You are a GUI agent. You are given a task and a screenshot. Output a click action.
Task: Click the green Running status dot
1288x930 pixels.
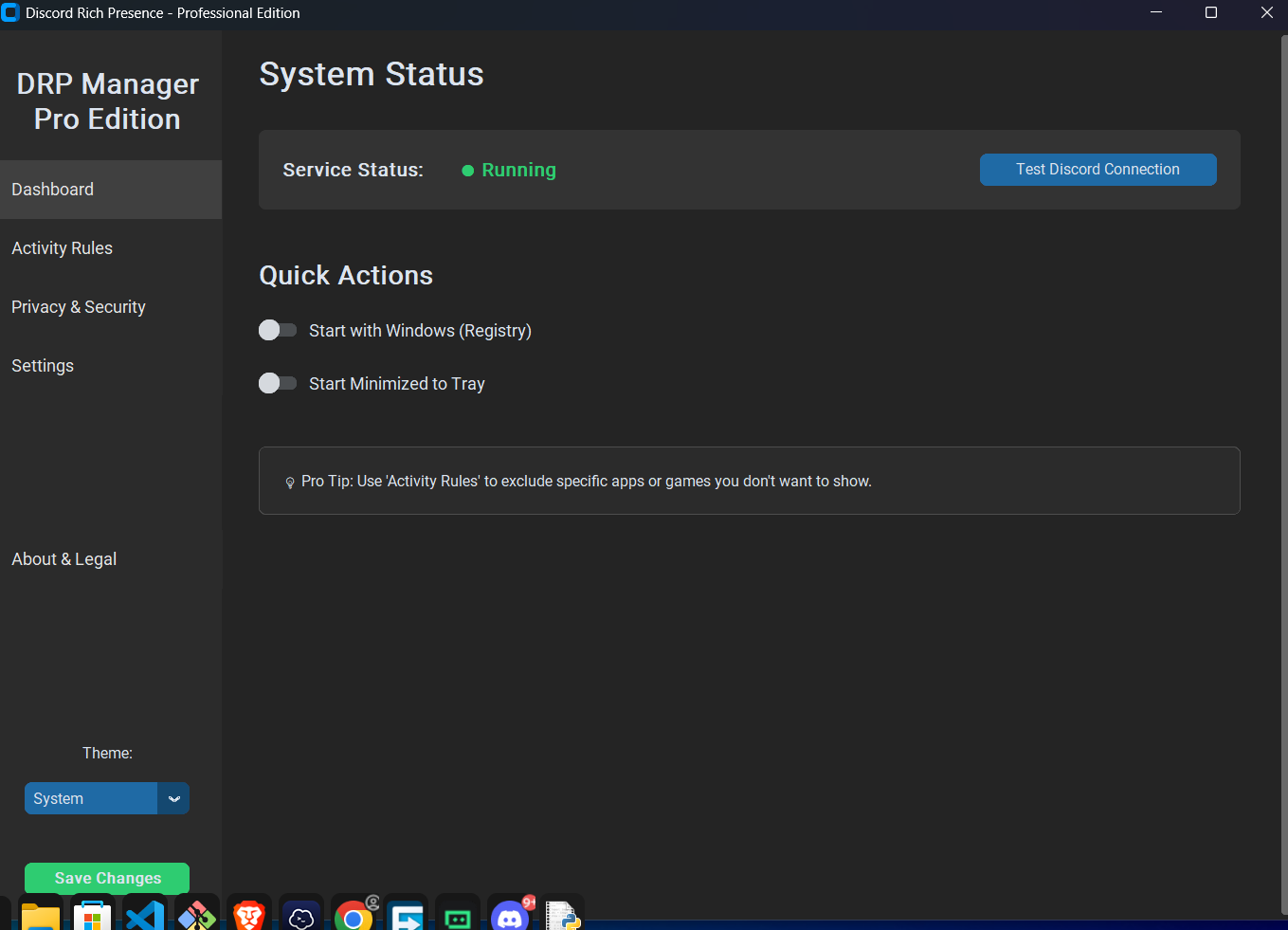click(467, 171)
